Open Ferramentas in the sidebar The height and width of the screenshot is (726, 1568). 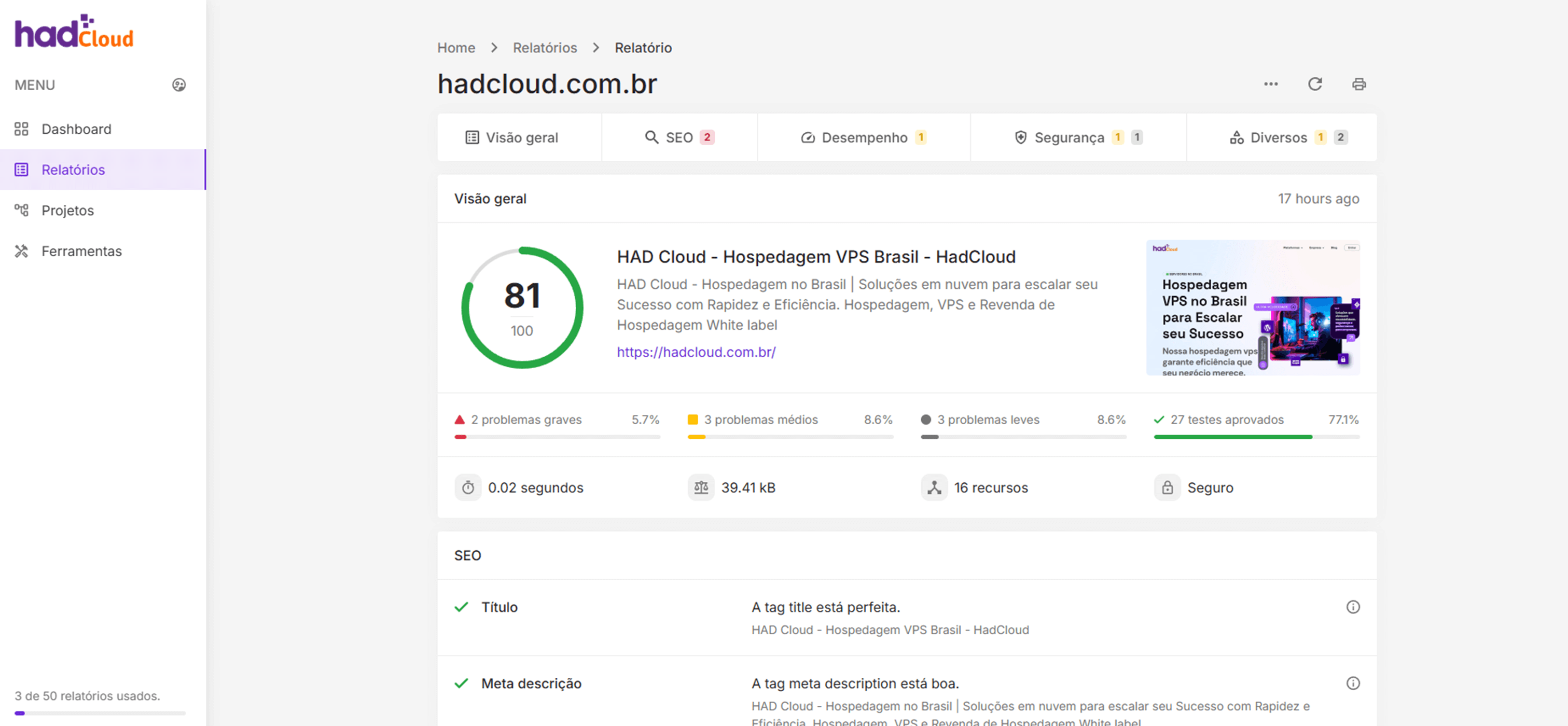pyautogui.click(x=103, y=252)
